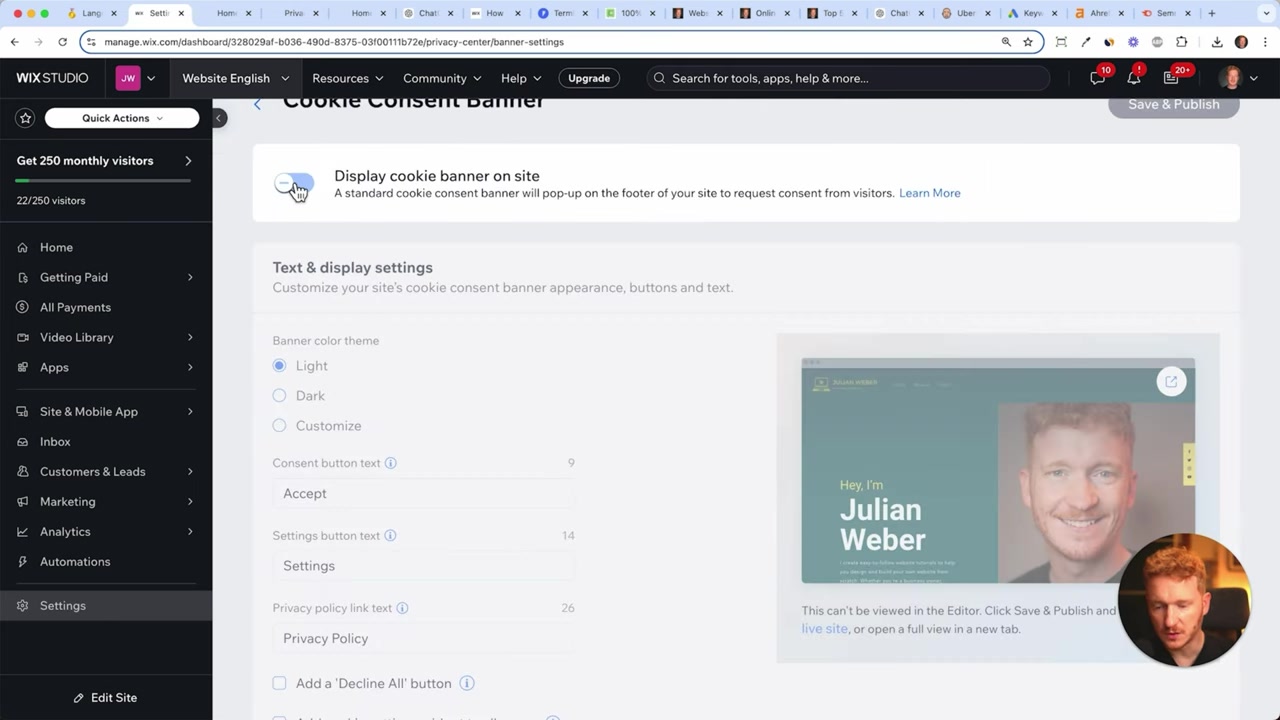Click the Decline All button info icon
The width and height of the screenshot is (1280, 720).
pos(467,683)
